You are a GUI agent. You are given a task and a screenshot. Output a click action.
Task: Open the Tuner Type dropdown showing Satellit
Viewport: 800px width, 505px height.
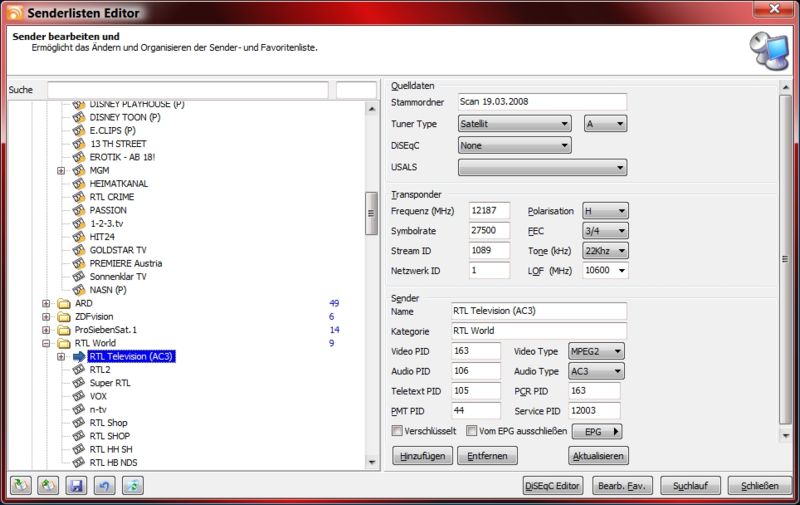pyautogui.click(x=514, y=124)
